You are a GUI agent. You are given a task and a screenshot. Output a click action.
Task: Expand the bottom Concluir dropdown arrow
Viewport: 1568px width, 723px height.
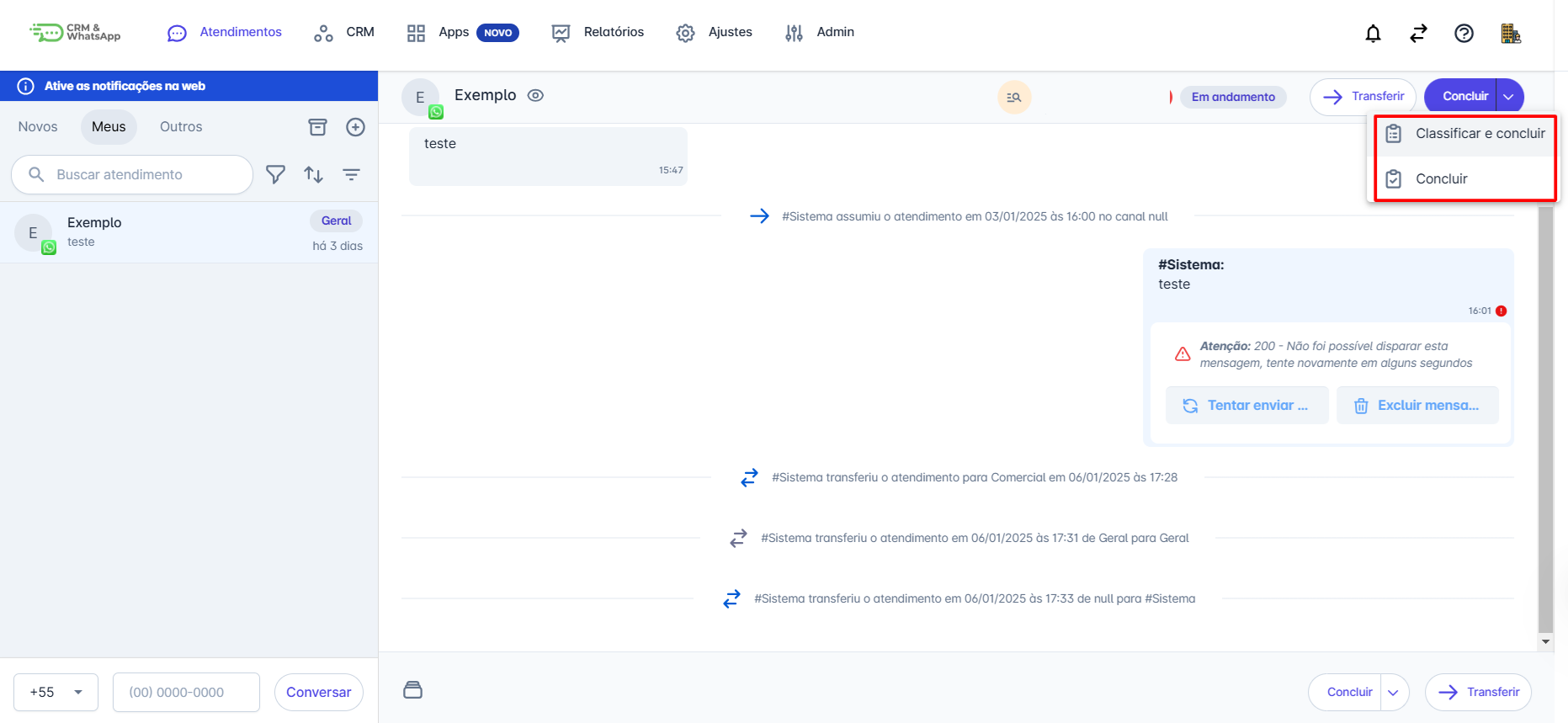coord(1394,692)
